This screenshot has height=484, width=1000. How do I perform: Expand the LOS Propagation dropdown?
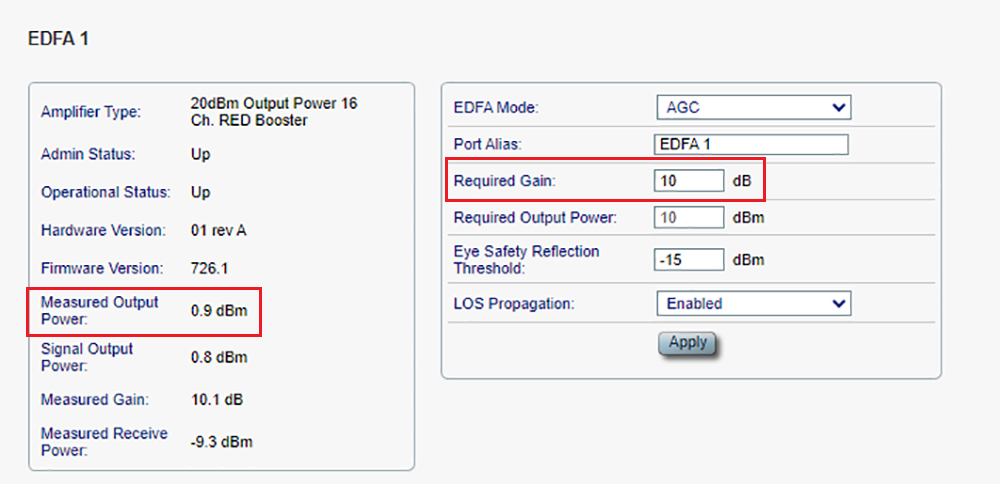click(x=752, y=303)
